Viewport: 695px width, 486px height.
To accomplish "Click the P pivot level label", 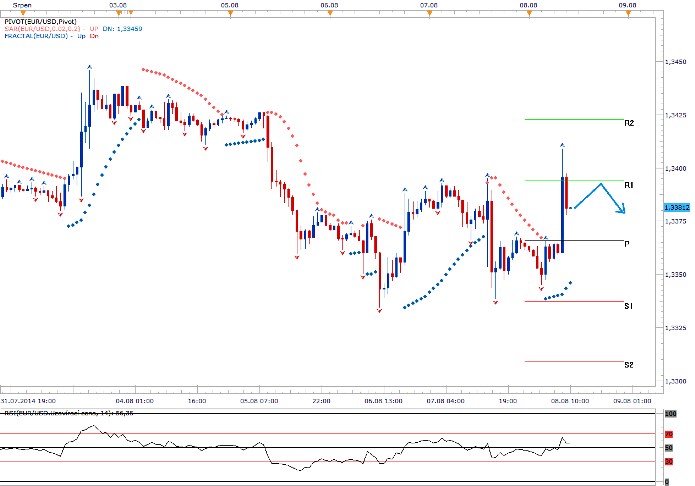I will pos(627,244).
